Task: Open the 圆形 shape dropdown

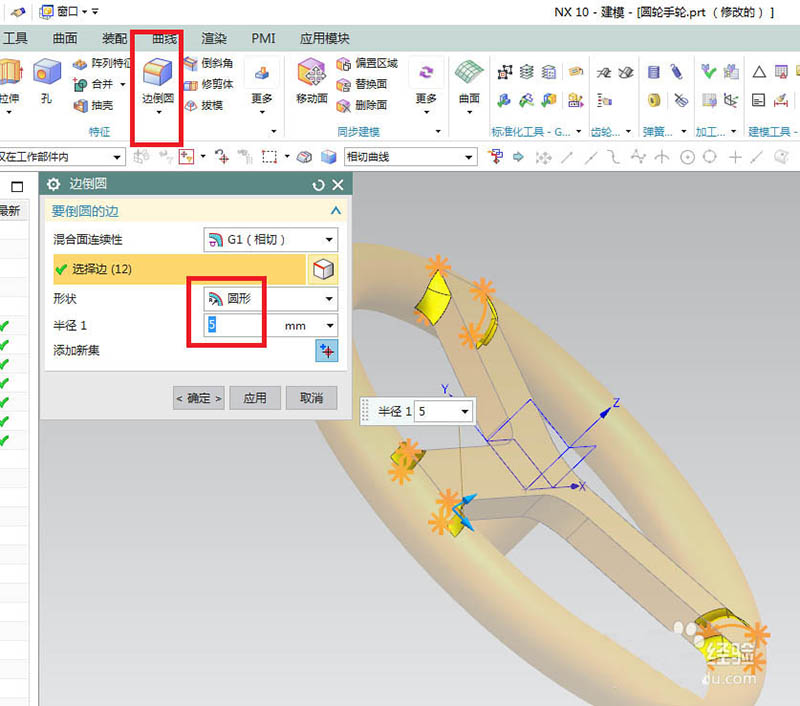Action: tap(329, 298)
